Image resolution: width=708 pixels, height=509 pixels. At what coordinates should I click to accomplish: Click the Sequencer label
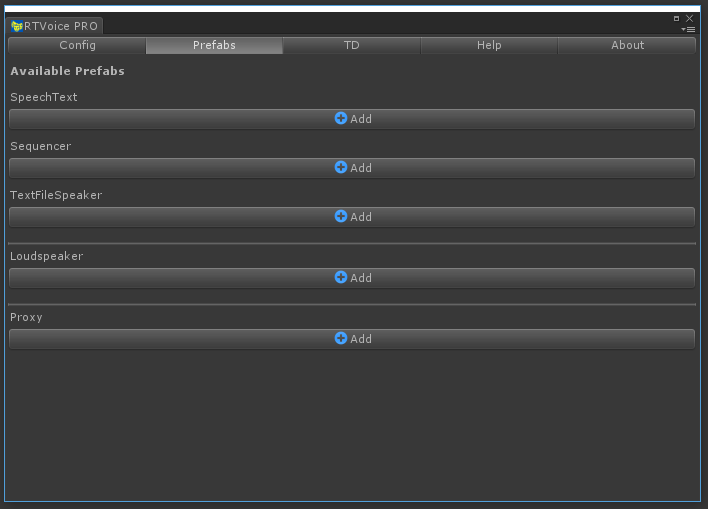tap(41, 146)
